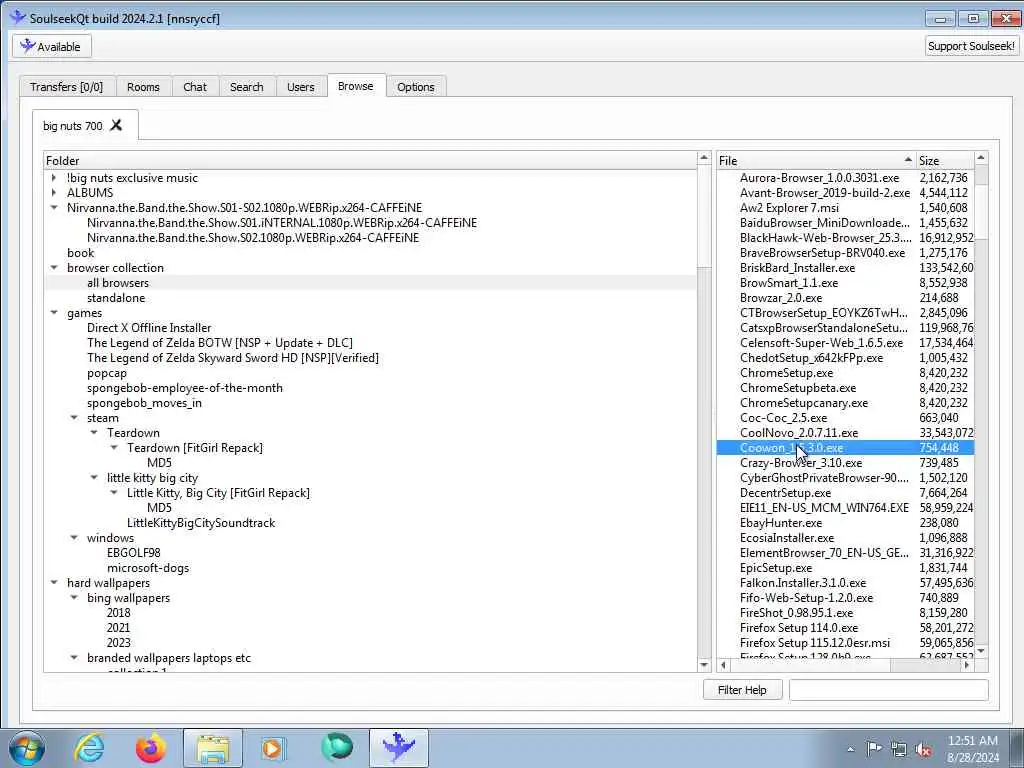Select the 'popcap' folder
This screenshot has height=768, width=1024.
tap(106, 373)
